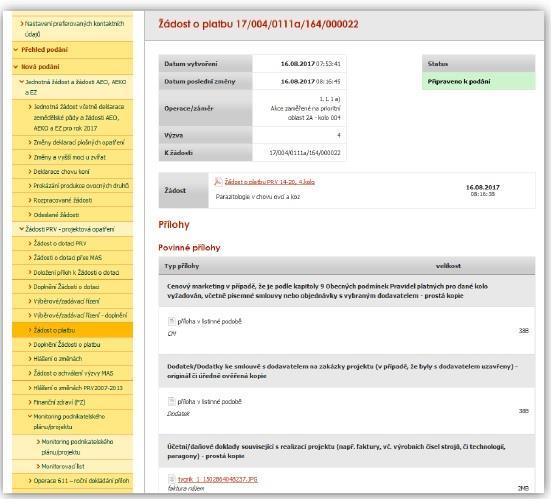Click the K žádosti value 17/004/0111a/164/000022
Screen dimensions: 551x499
[x=305, y=153]
